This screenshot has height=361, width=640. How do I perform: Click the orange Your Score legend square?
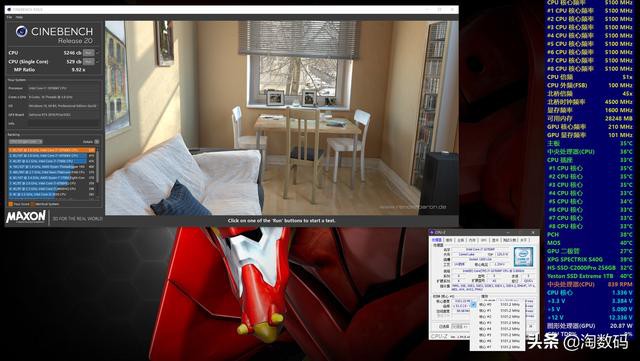(11, 204)
